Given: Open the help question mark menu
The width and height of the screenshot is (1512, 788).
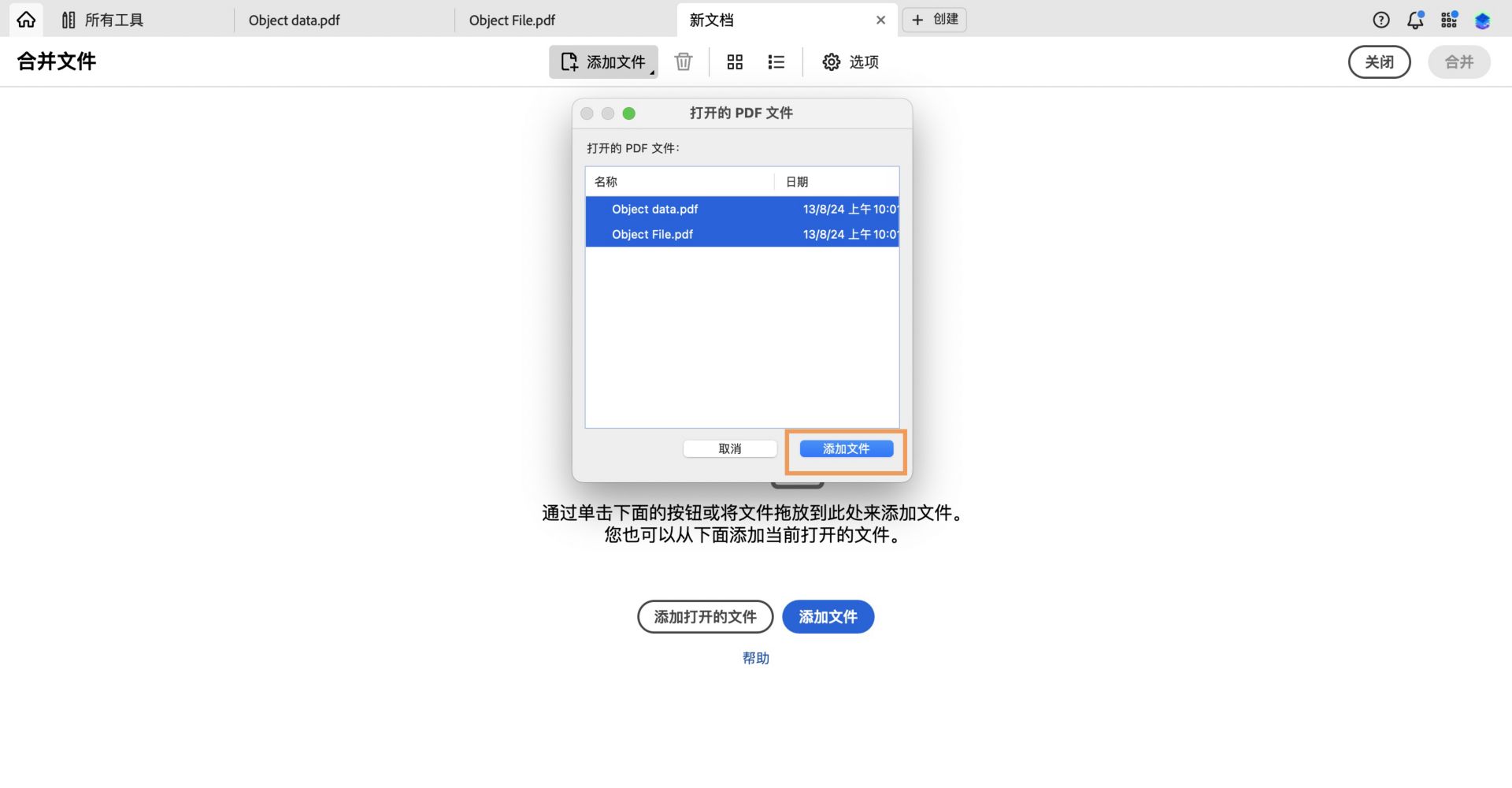Looking at the screenshot, I should (x=1380, y=20).
